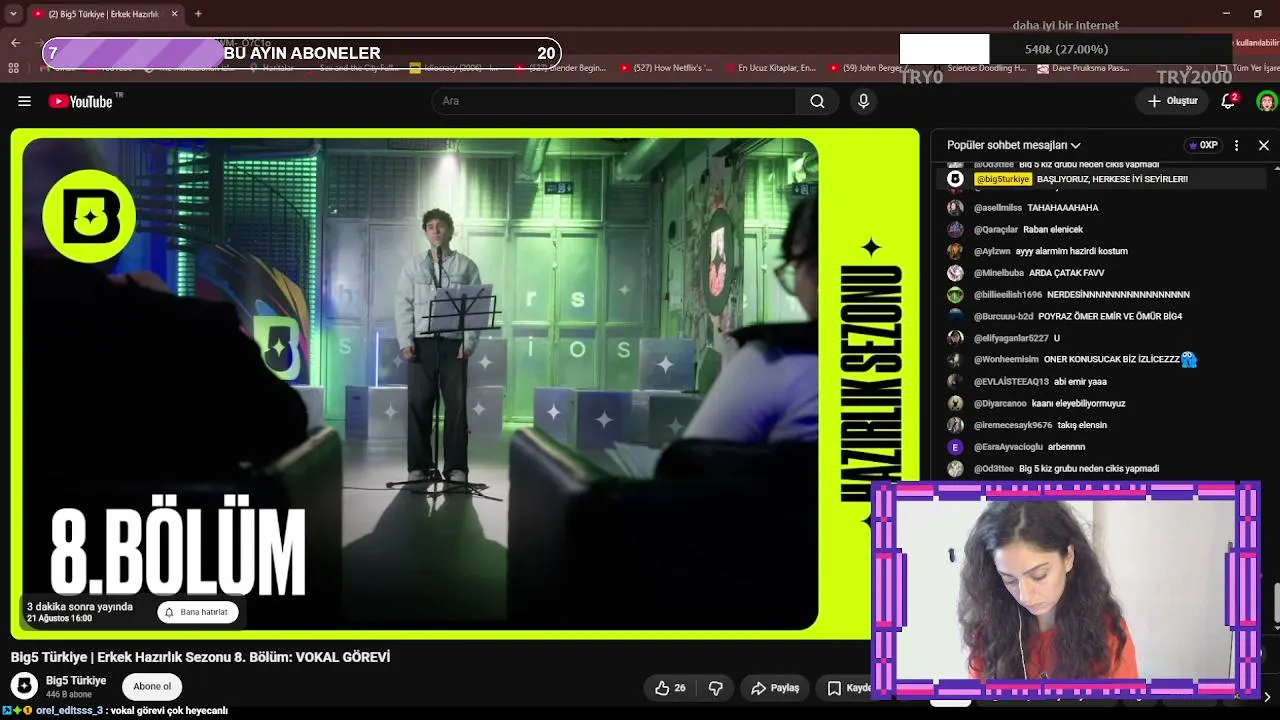This screenshot has width=1280, height=720.
Task: Click the Bana hatırlat reminder button
Action: pyautogui.click(x=197, y=612)
